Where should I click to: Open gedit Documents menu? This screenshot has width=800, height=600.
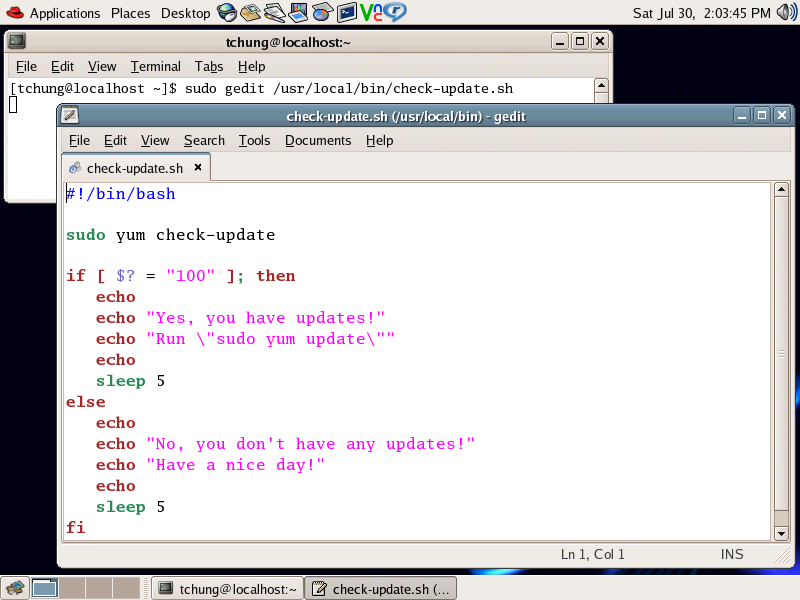click(318, 140)
